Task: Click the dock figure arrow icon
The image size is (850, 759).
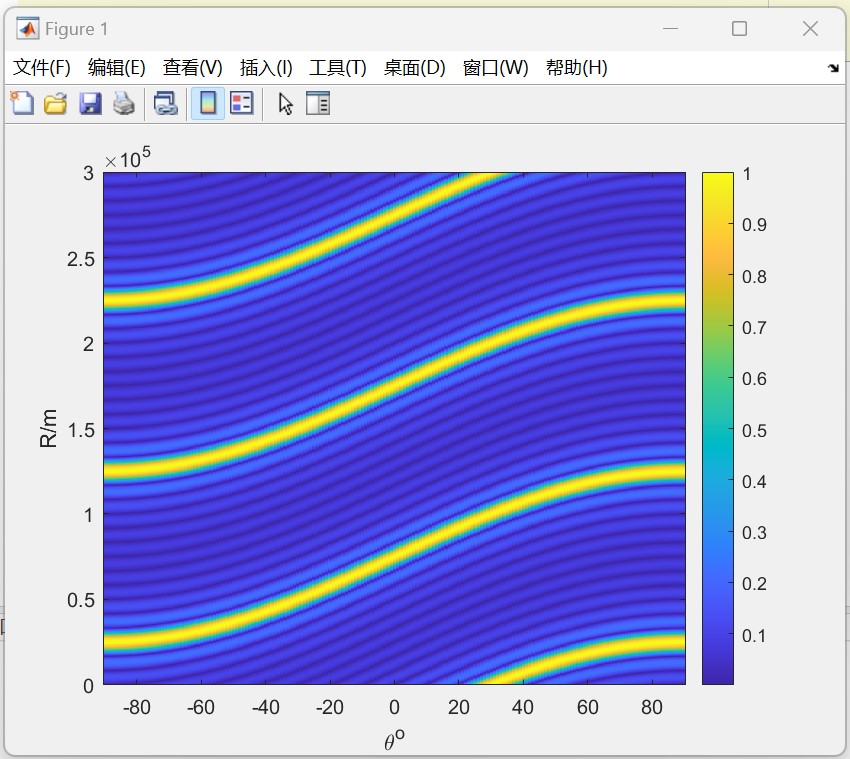Action: (833, 68)
